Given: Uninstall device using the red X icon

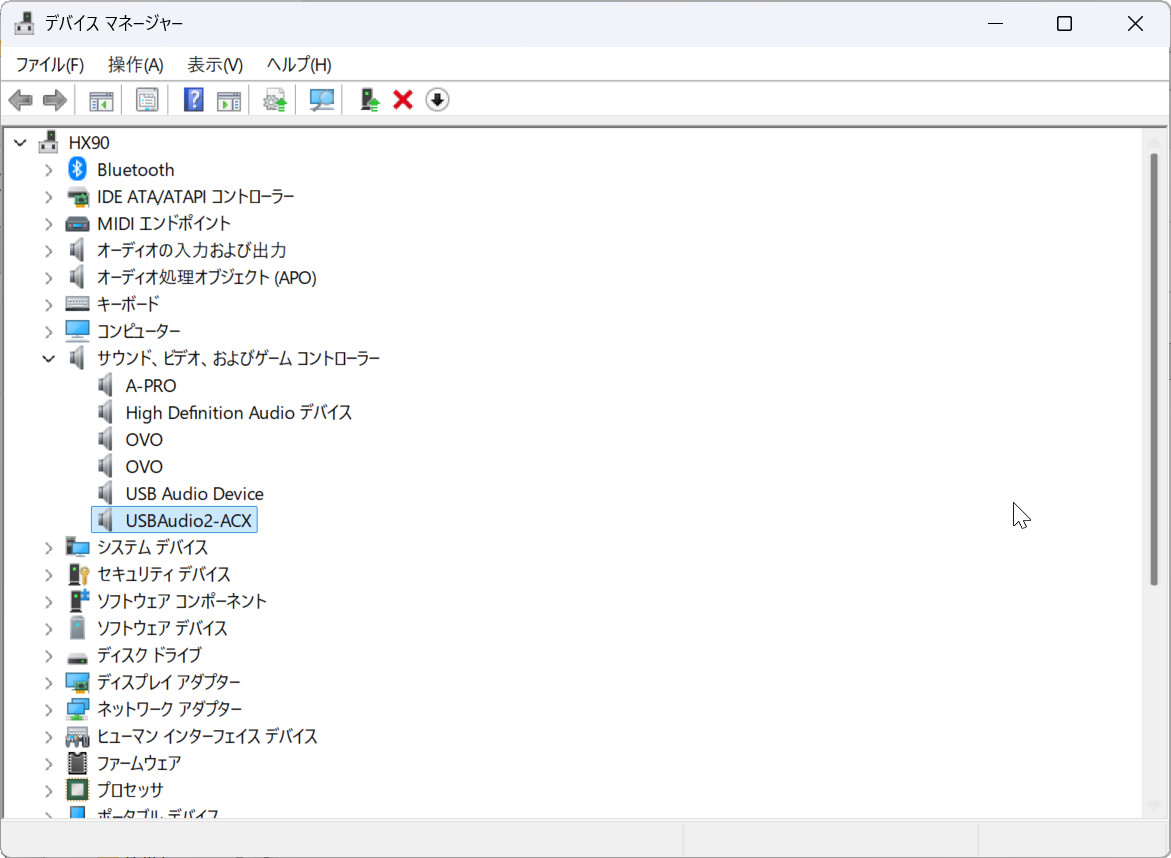Looking at the screenshot, I should 403,99.
